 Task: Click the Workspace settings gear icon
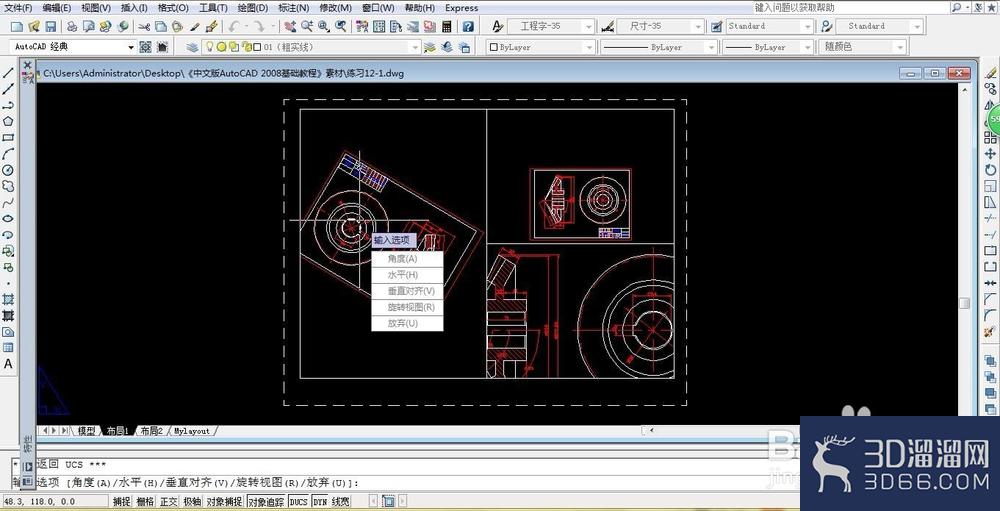point(145,47)
